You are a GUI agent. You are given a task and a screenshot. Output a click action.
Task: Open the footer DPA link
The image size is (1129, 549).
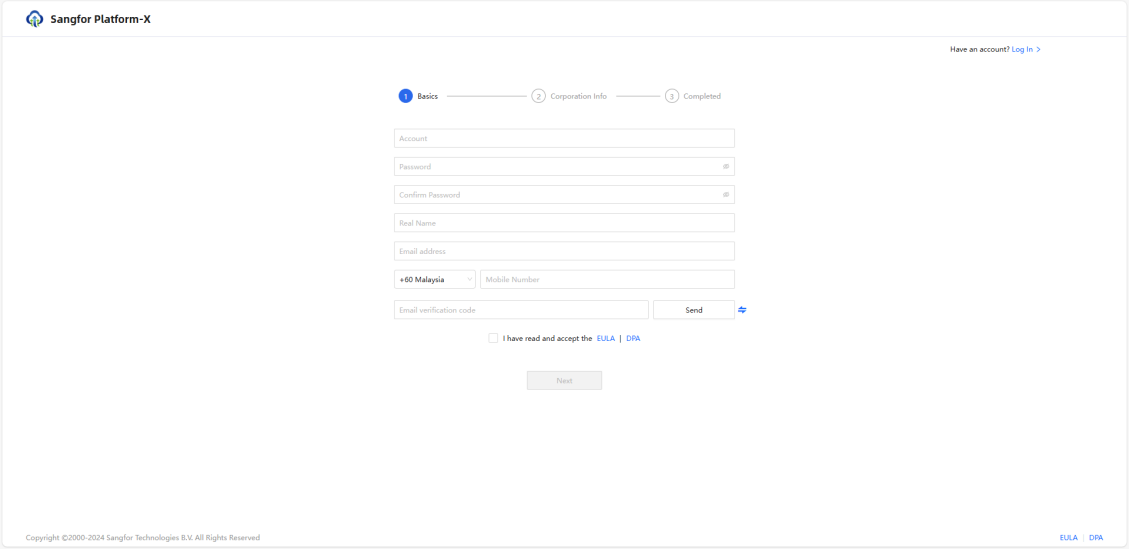1096,537
